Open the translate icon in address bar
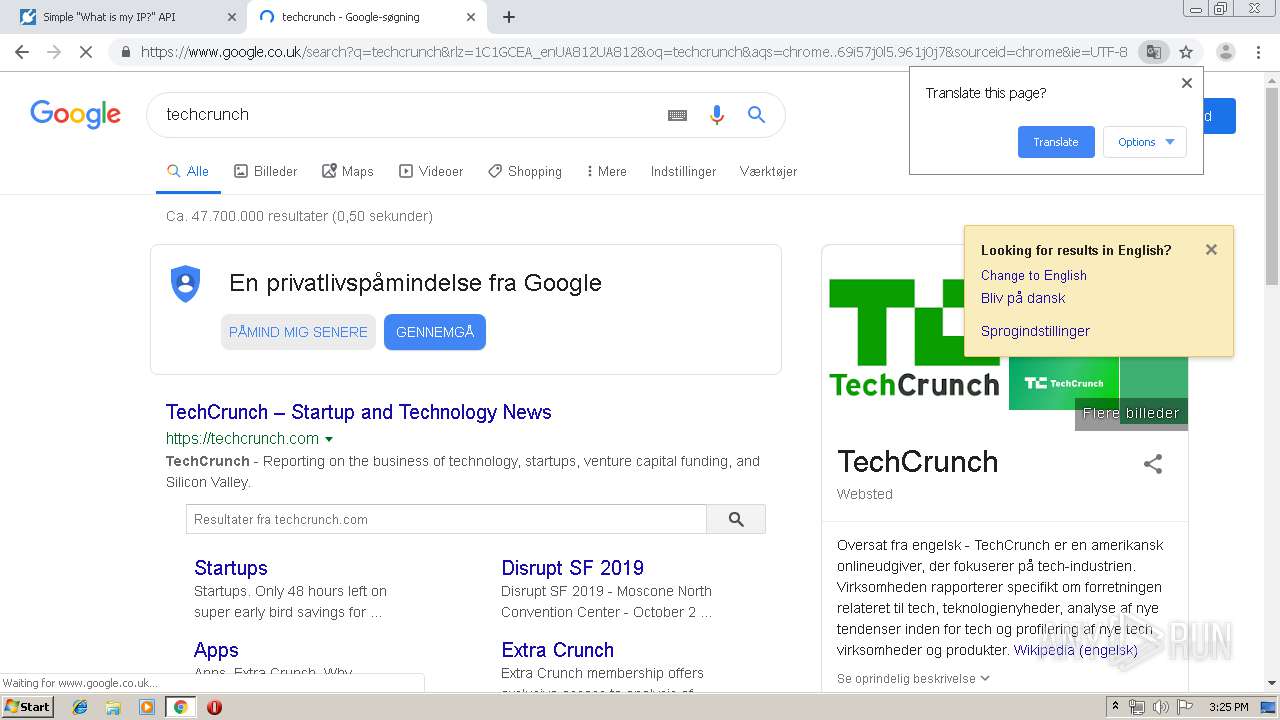 (x=1154, y=52)
